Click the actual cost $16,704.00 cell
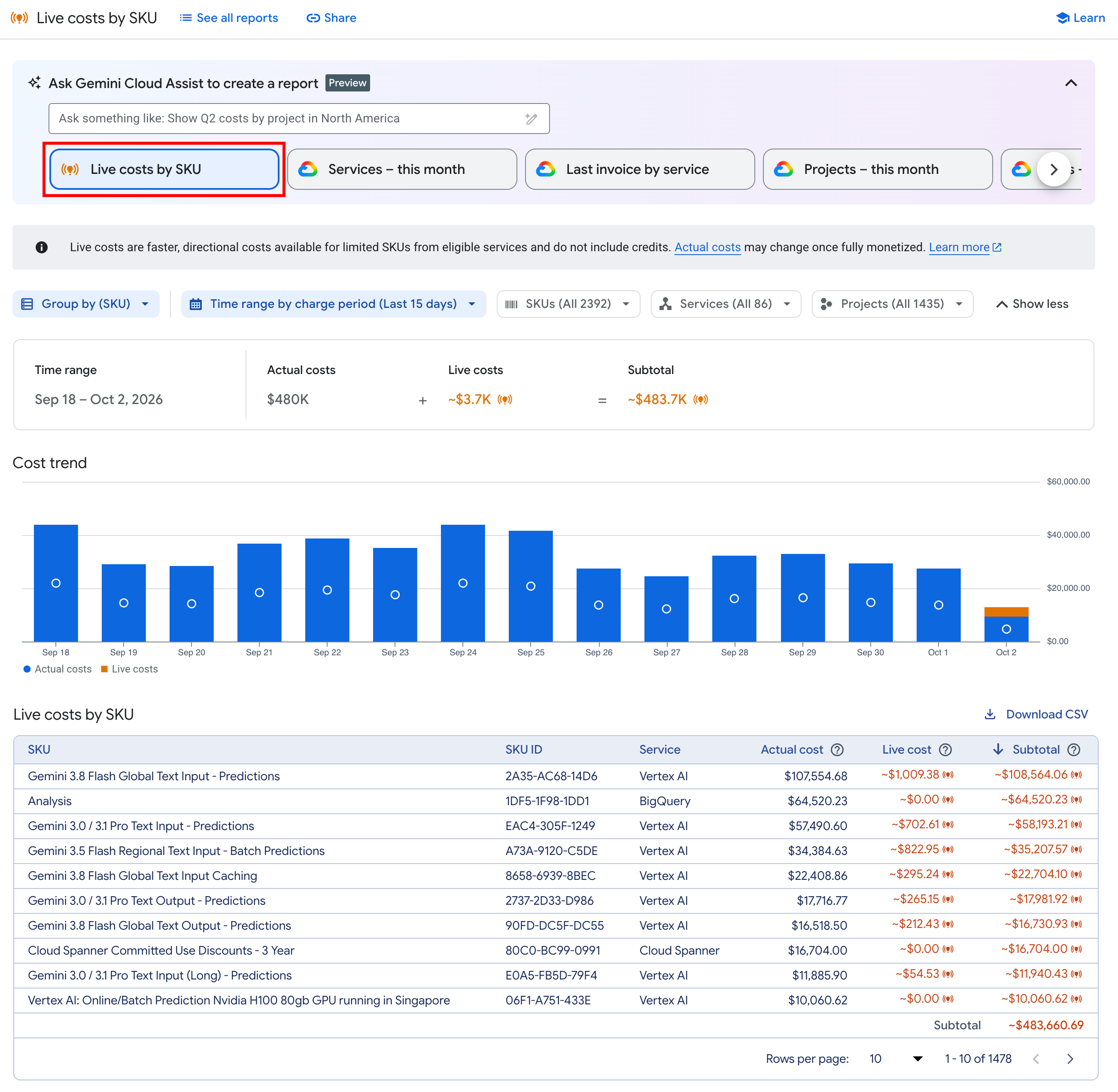Screen dimensions: 1118x1092 coord(817,950)
